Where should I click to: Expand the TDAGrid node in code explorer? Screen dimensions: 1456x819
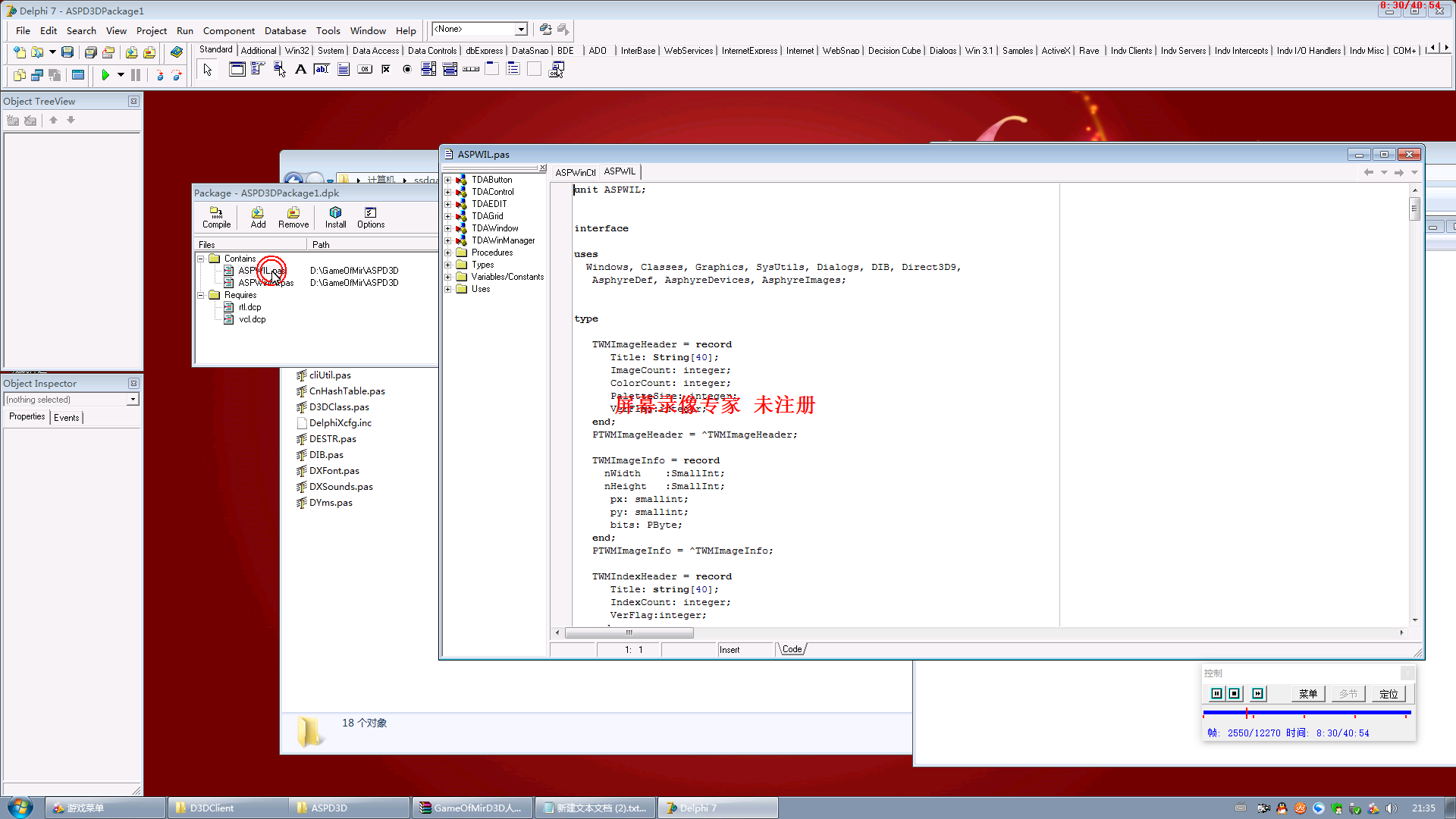tap(448, 216)
